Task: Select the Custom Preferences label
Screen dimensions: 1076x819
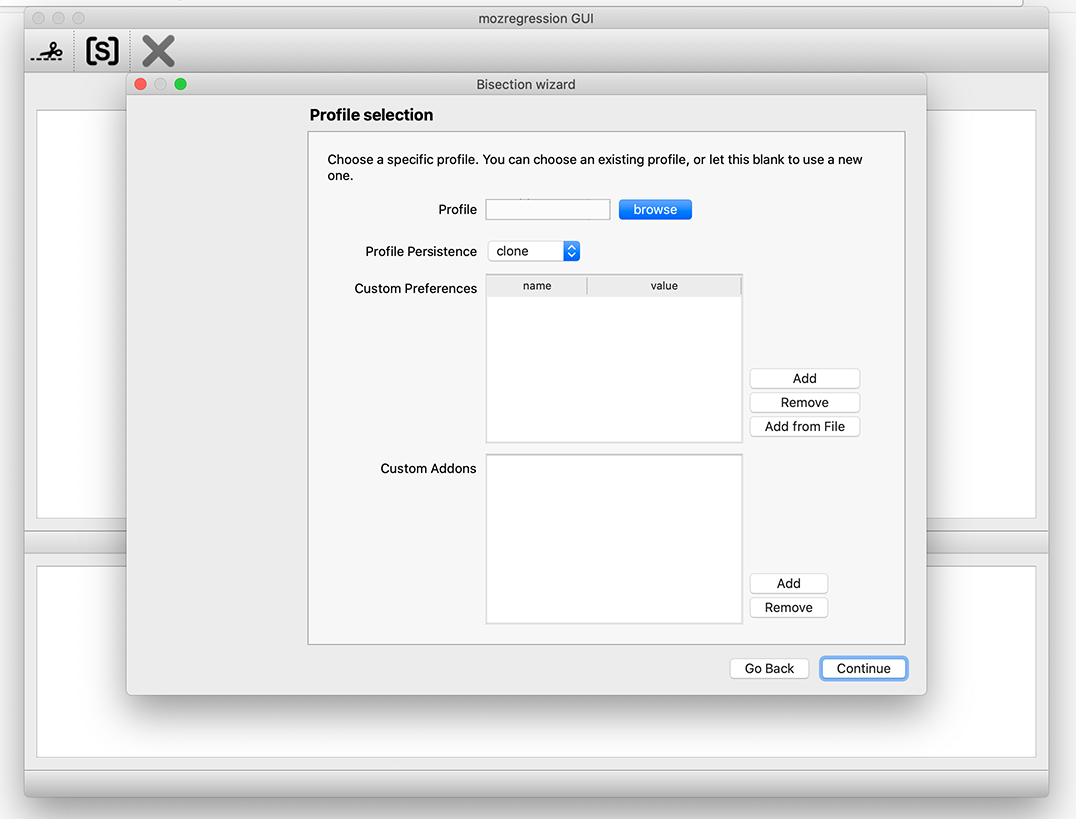Action: [415, 288]
